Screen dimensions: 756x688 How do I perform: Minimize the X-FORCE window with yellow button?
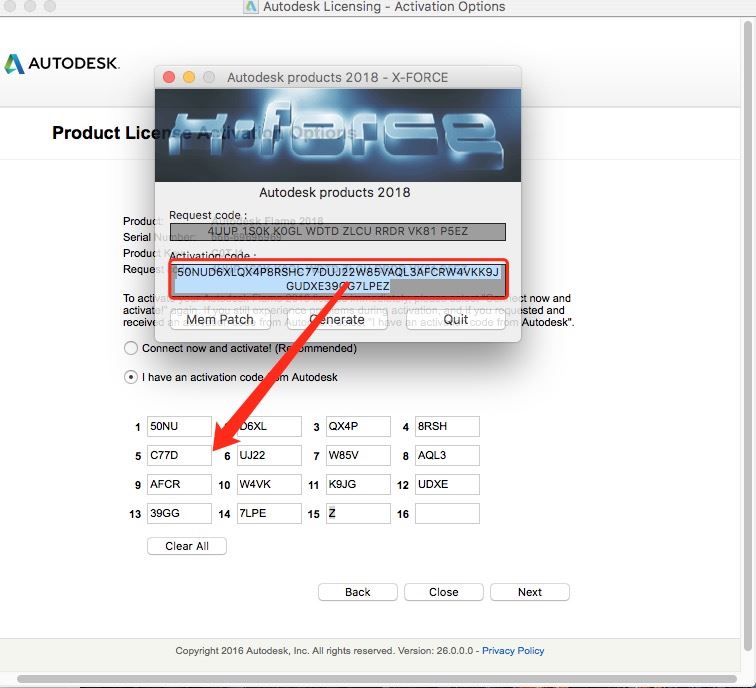tap(189, 77)
